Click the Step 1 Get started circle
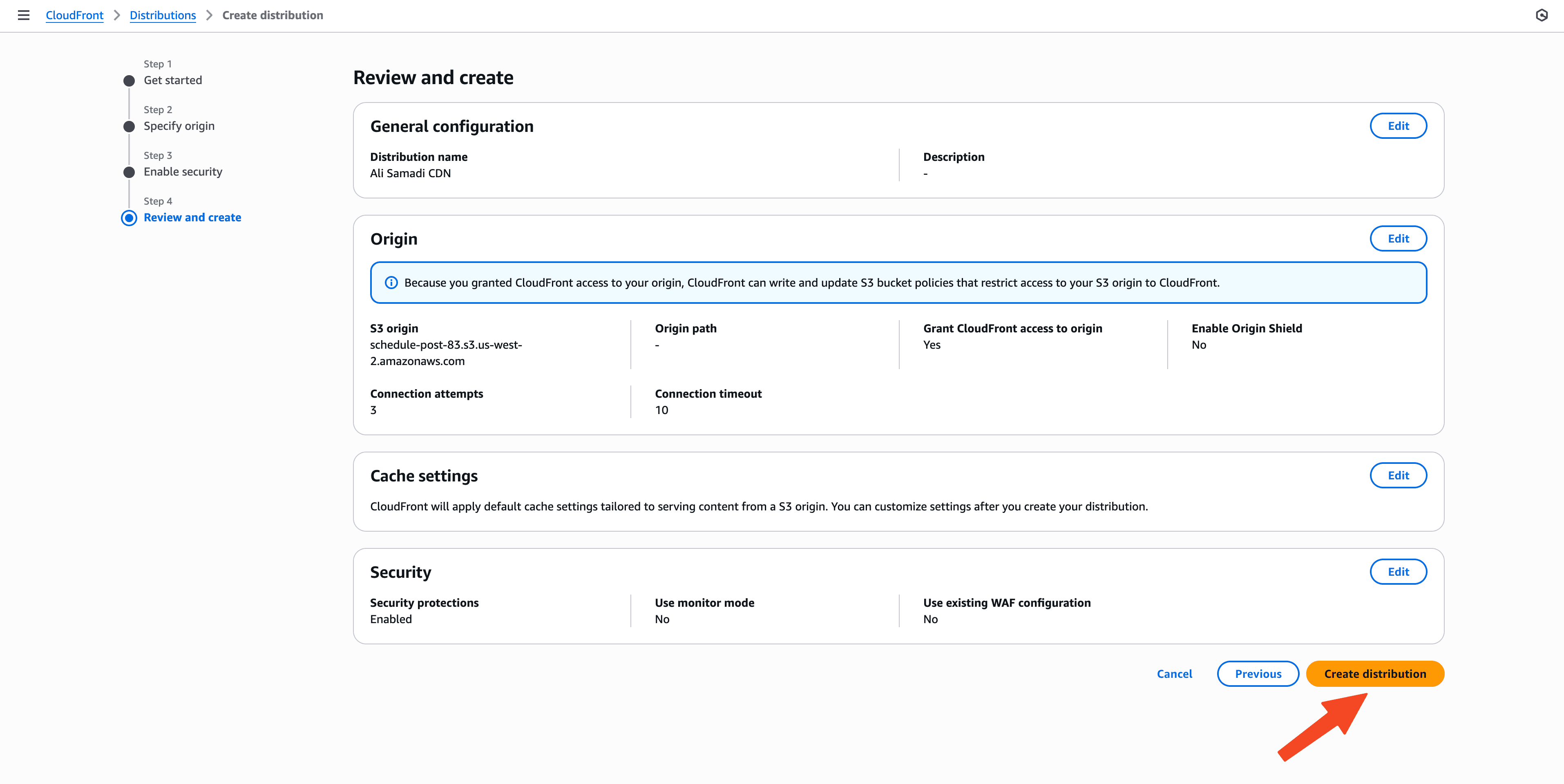The image size is (1564, 784). [129, 81]
